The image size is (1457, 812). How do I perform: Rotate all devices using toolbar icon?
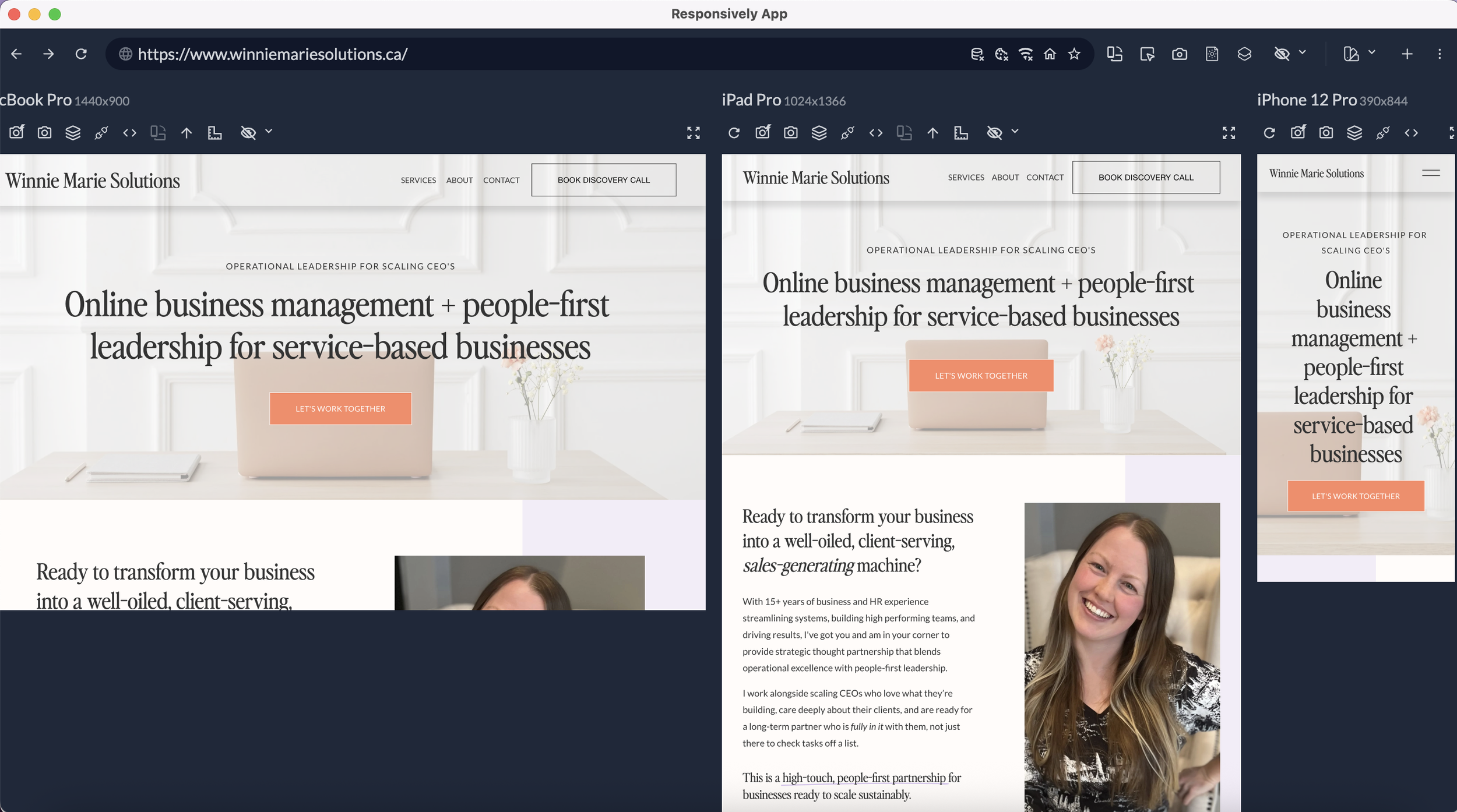click(1114, 54)
